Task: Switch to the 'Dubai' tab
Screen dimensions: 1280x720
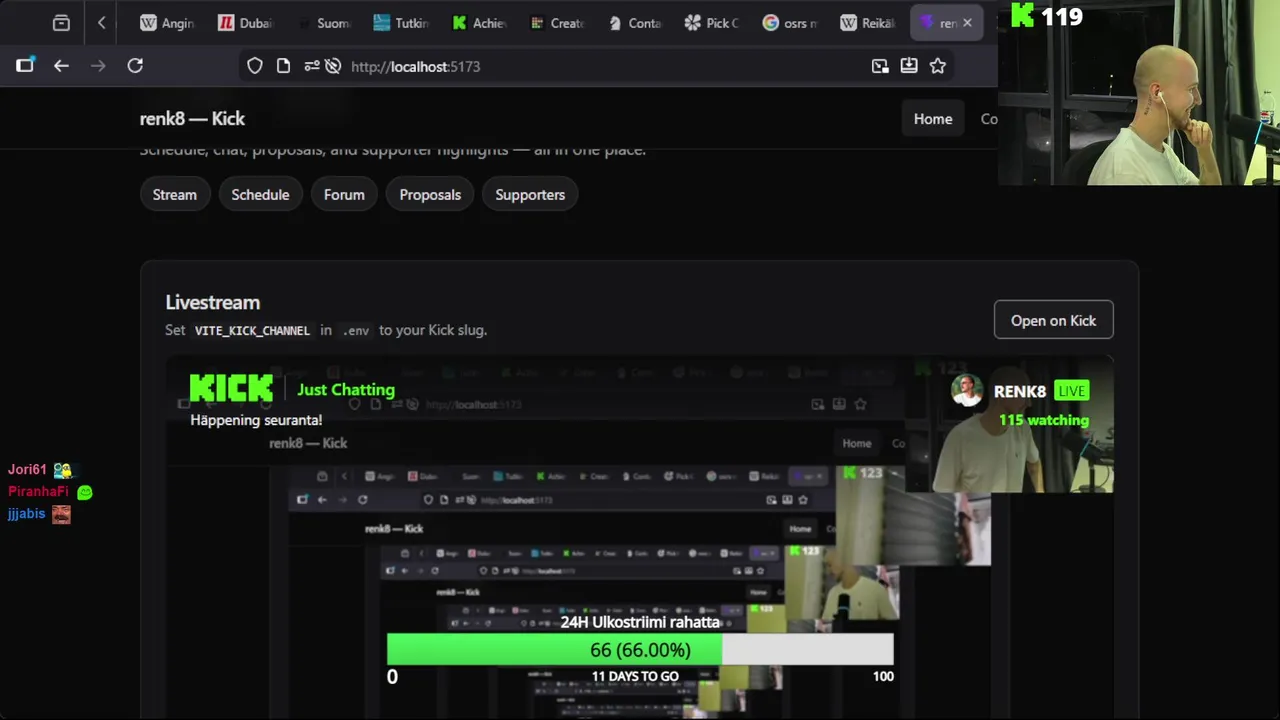Action: (x=245, y=23)
